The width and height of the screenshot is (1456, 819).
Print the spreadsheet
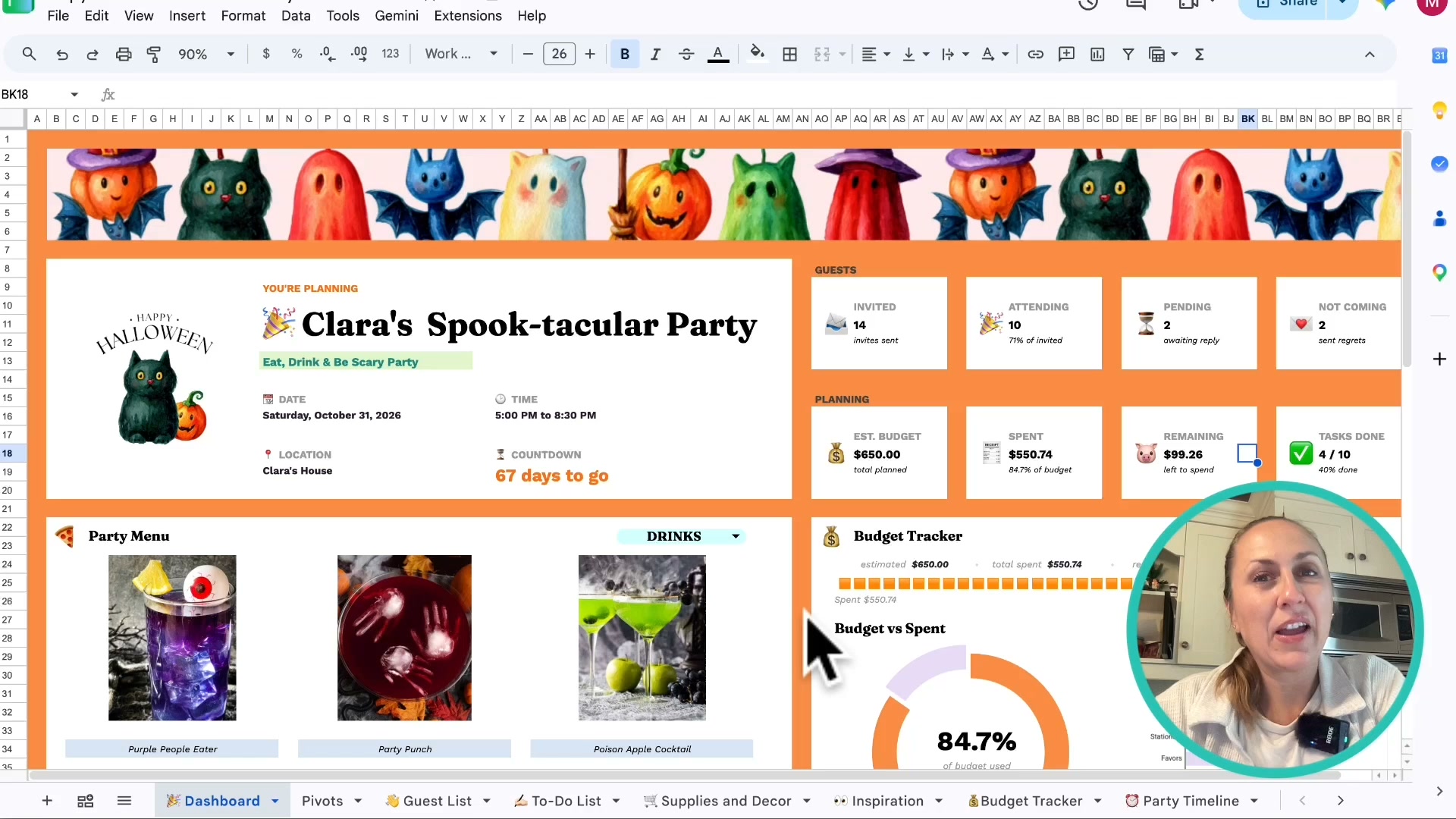point(124,55)
